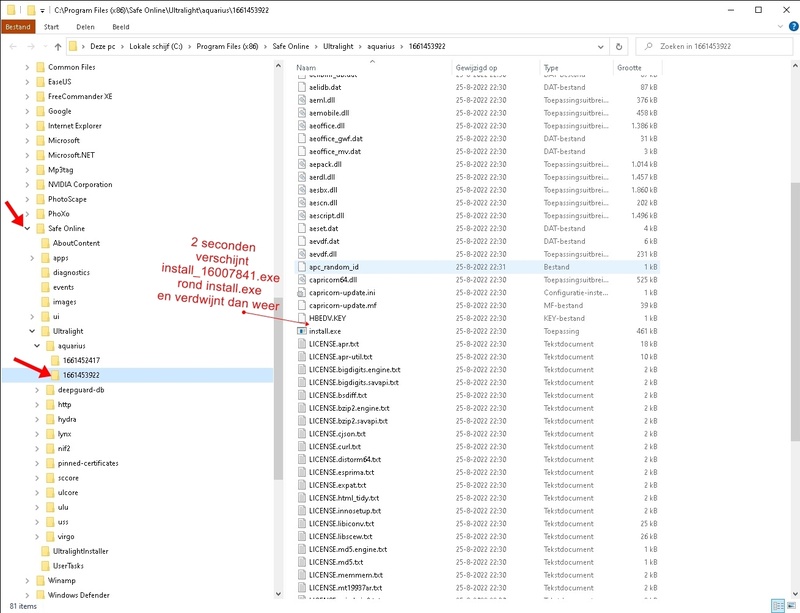This screenshot has height=613, width=800.
Task: Switch to the Start ribbon tab
Action: 51,27
